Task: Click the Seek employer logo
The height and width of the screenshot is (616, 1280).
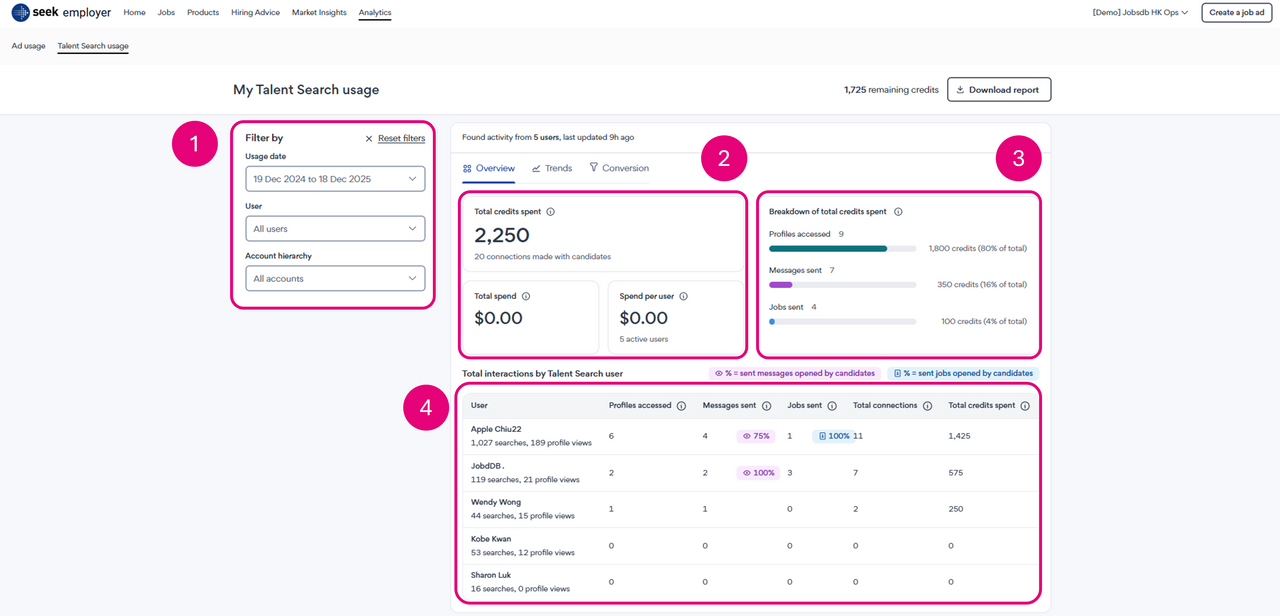Action: (62, 13)
